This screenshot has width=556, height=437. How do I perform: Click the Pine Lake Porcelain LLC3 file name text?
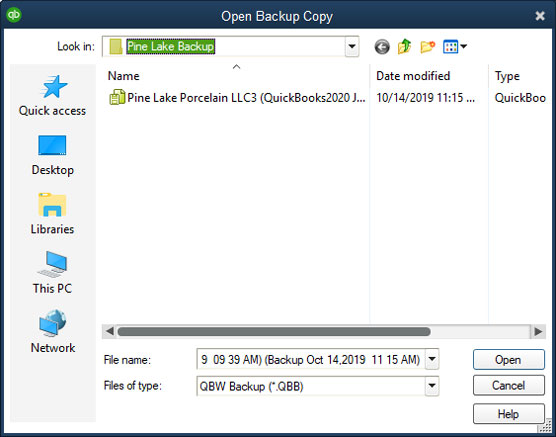(x=246, y=98)
